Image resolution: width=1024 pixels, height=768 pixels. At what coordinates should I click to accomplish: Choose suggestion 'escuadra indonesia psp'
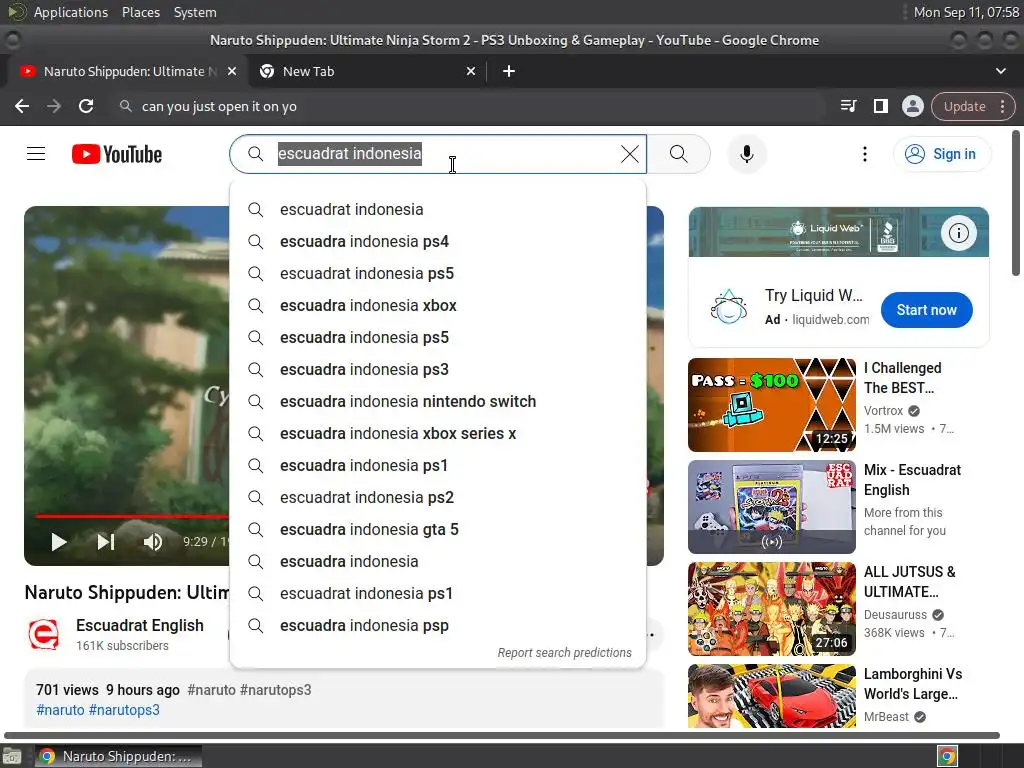pyautogui.click(x=438, y=626)
